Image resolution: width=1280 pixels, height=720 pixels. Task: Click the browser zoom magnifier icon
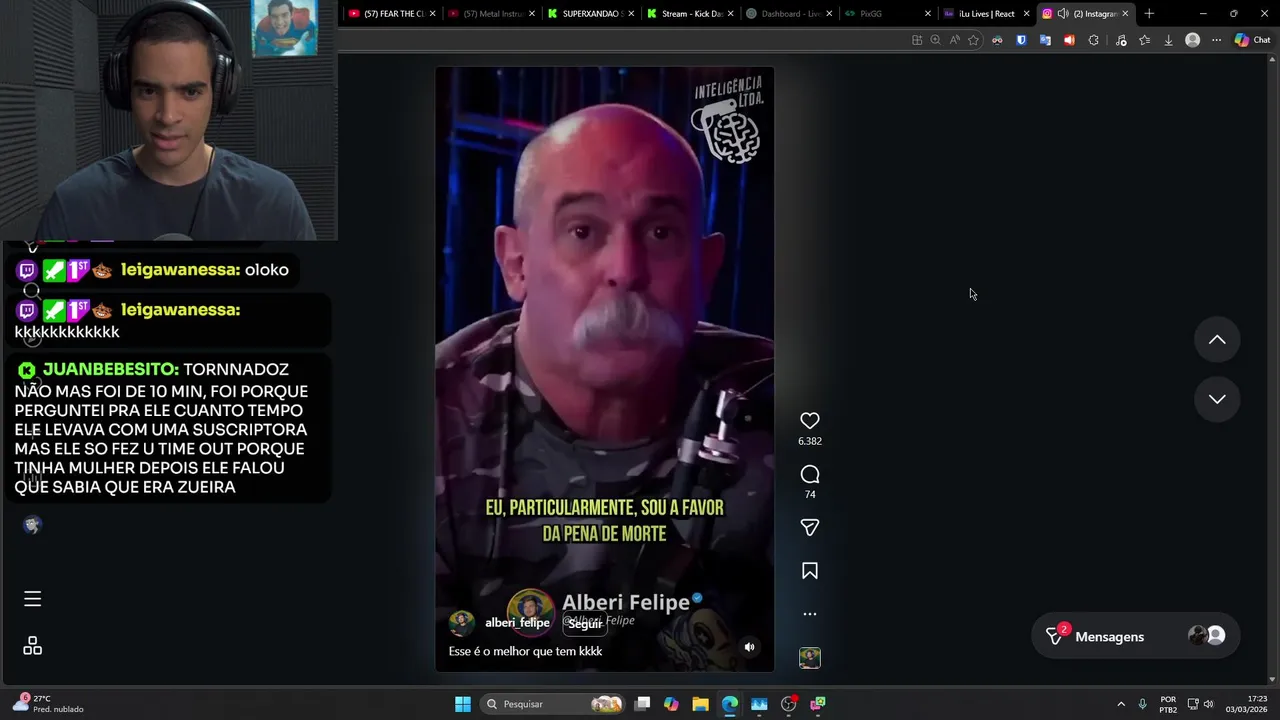click(935, 40)
